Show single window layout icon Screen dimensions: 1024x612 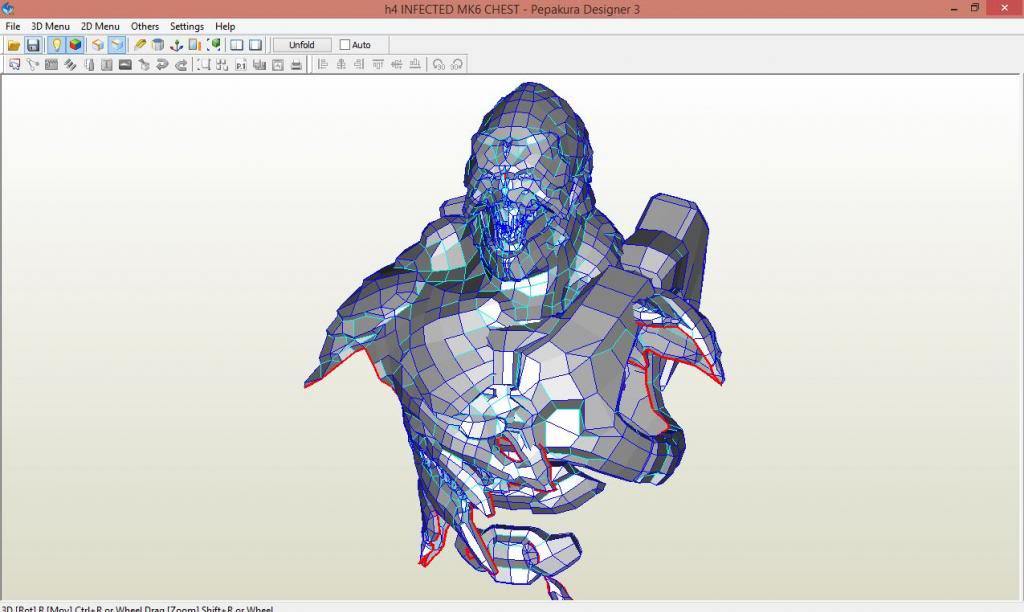click(x=255, y=45)
